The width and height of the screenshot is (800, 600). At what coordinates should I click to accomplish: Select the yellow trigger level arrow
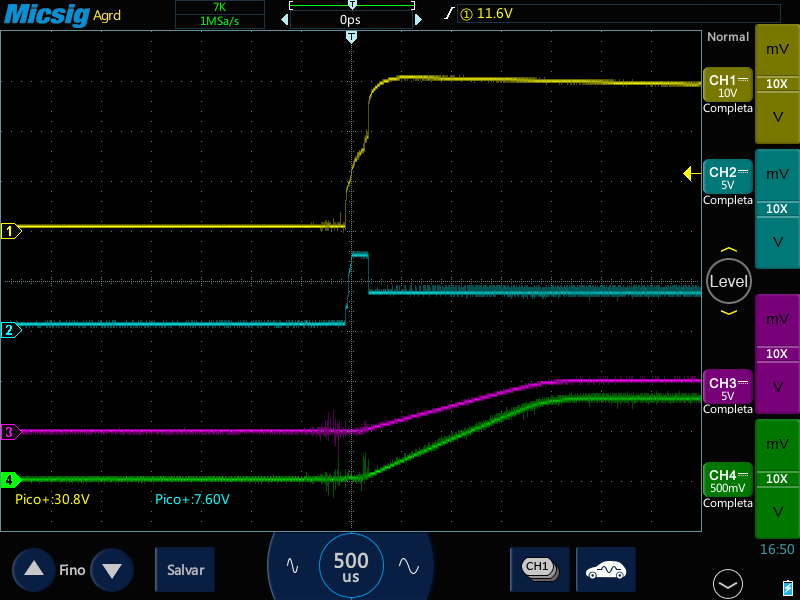click(692, 174)
